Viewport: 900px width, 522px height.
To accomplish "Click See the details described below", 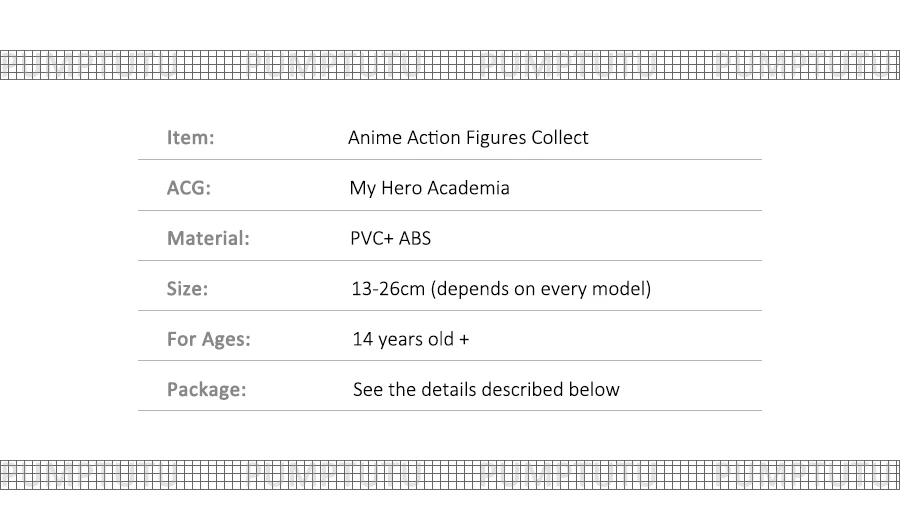I will coord(486,389).
